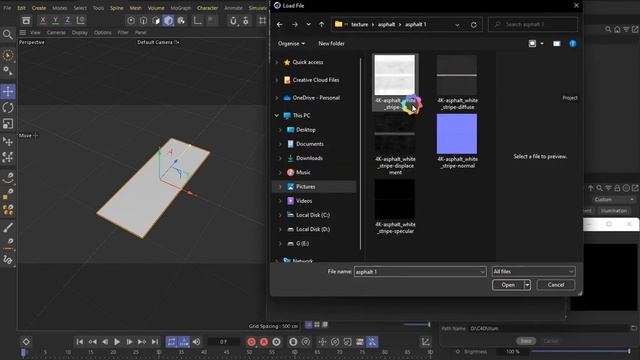This screenshot has height=360, width=640.
Task: Open the MoGraph menu
Action: click(180, 8)
